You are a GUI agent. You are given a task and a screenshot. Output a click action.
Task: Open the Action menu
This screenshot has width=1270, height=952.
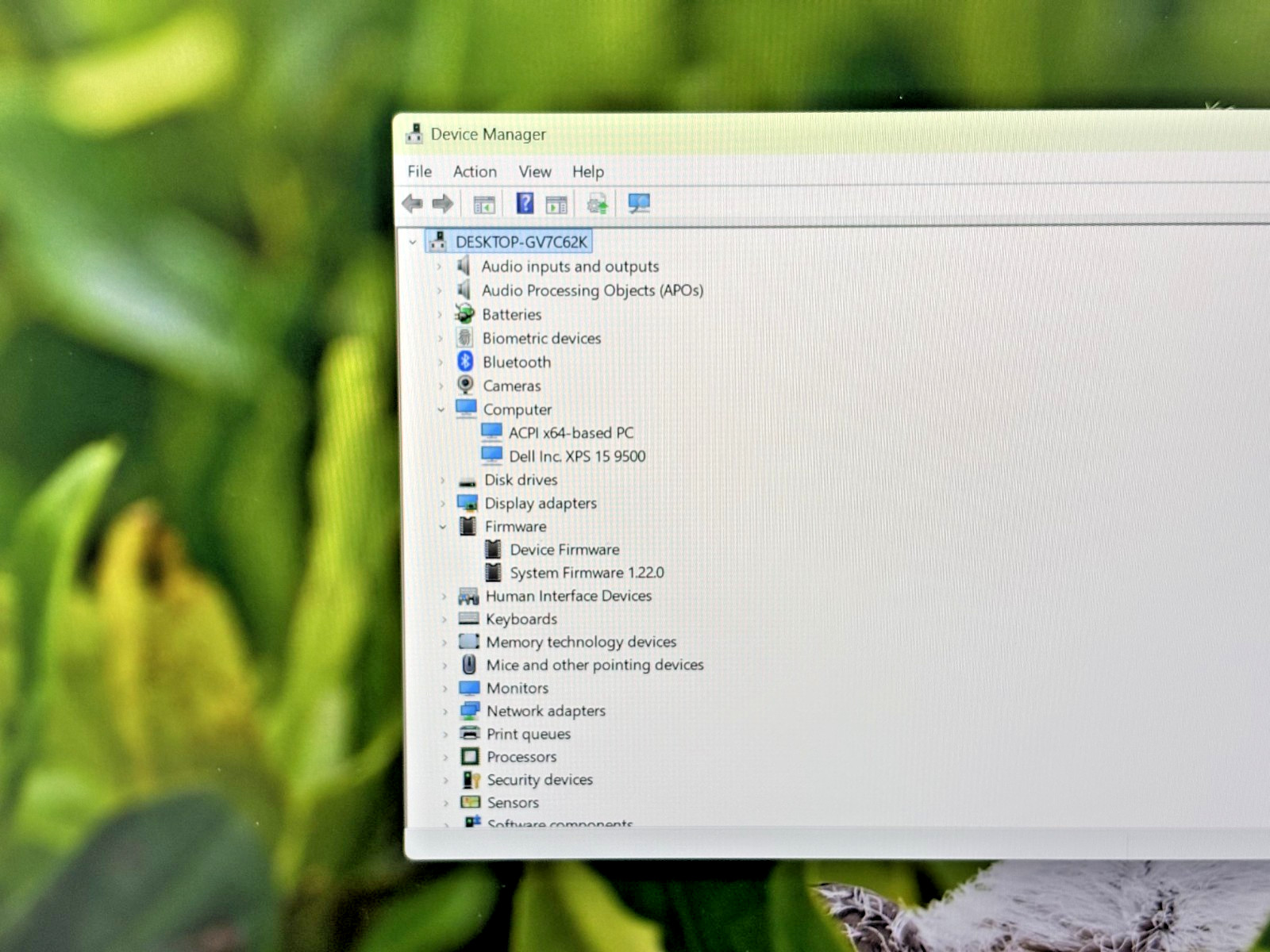click(475, 171)
